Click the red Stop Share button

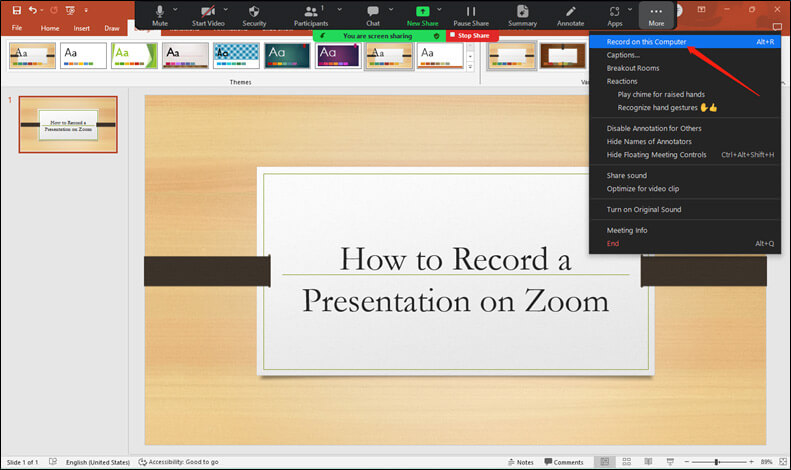pos(470,35)
